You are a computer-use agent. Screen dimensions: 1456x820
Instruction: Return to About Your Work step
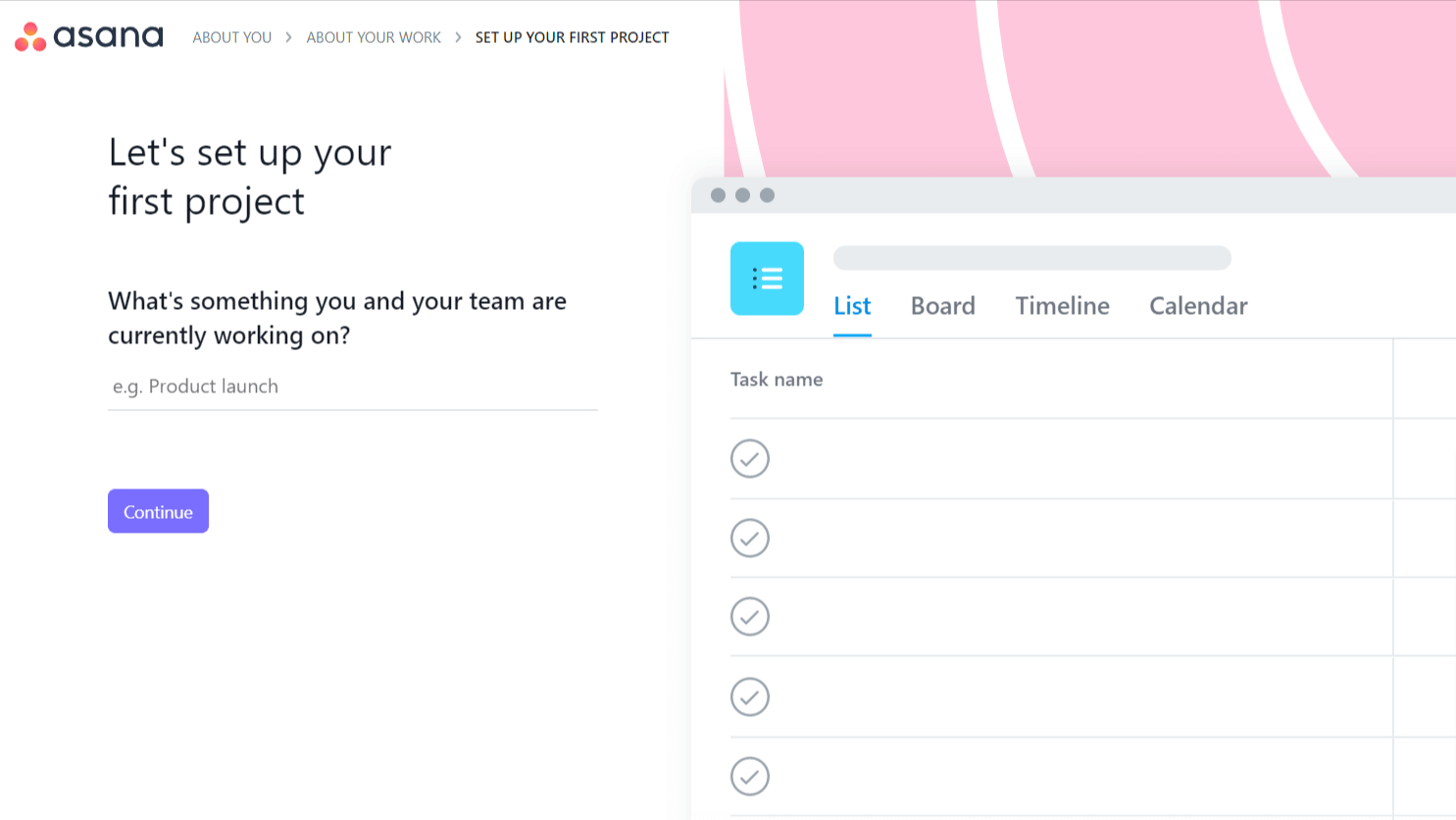pyautogui.click(x=374, y=37)
